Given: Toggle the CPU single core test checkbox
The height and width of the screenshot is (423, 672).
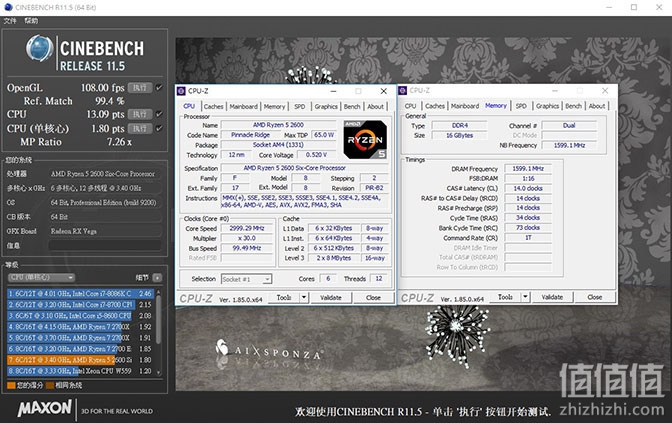Looking at the screenshot, I should (x=159, y=128).
